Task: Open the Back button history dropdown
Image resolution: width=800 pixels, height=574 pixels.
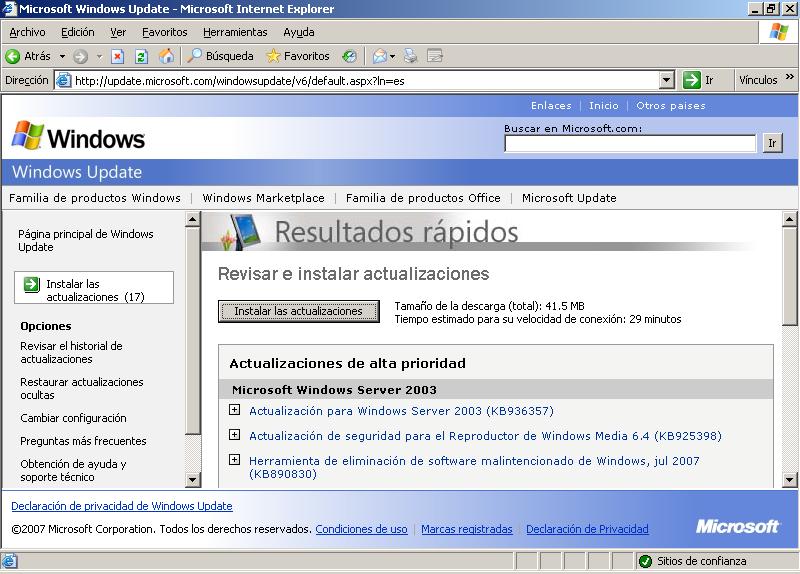Action: (62, 56)
